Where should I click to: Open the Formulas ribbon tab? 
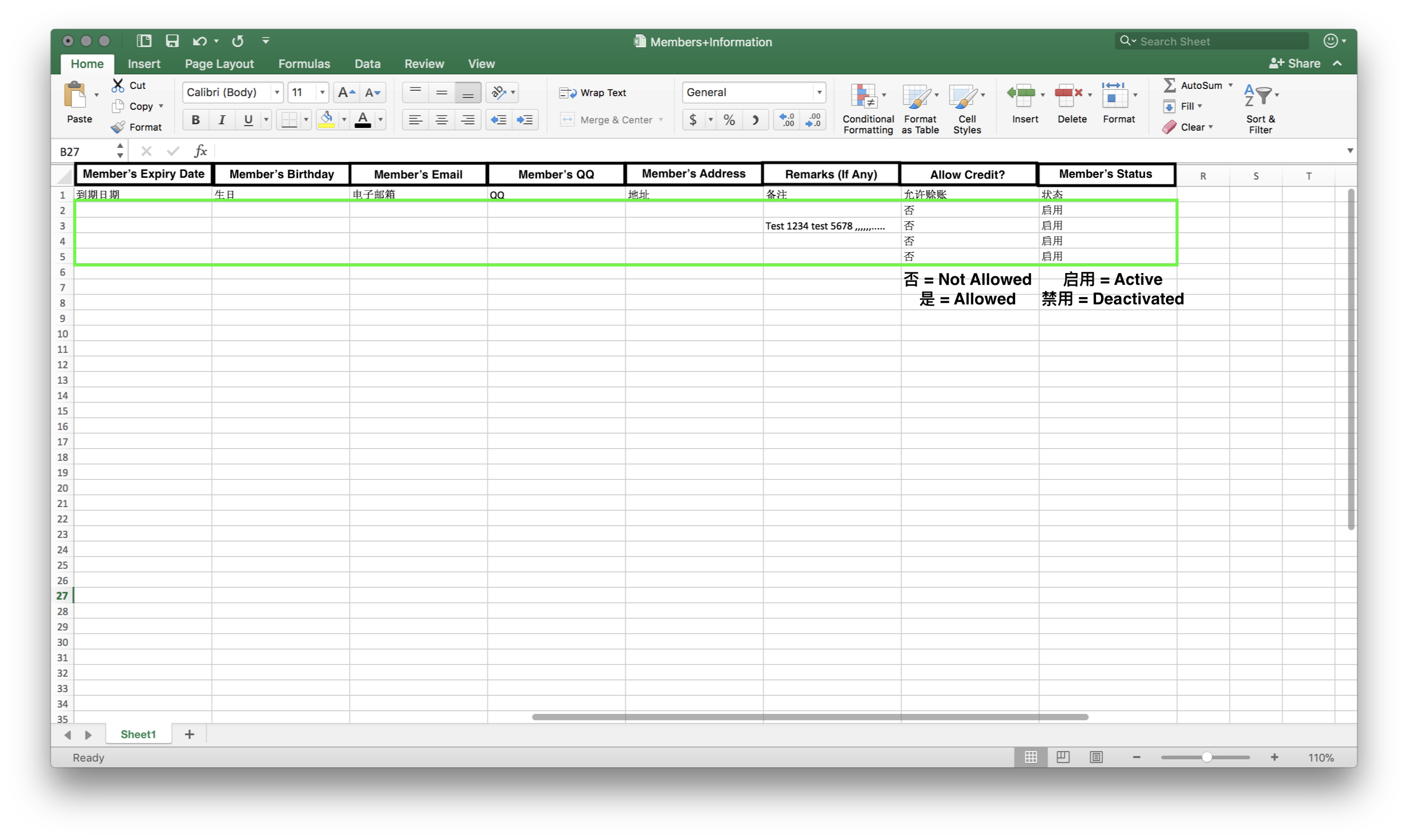(304, 64)
